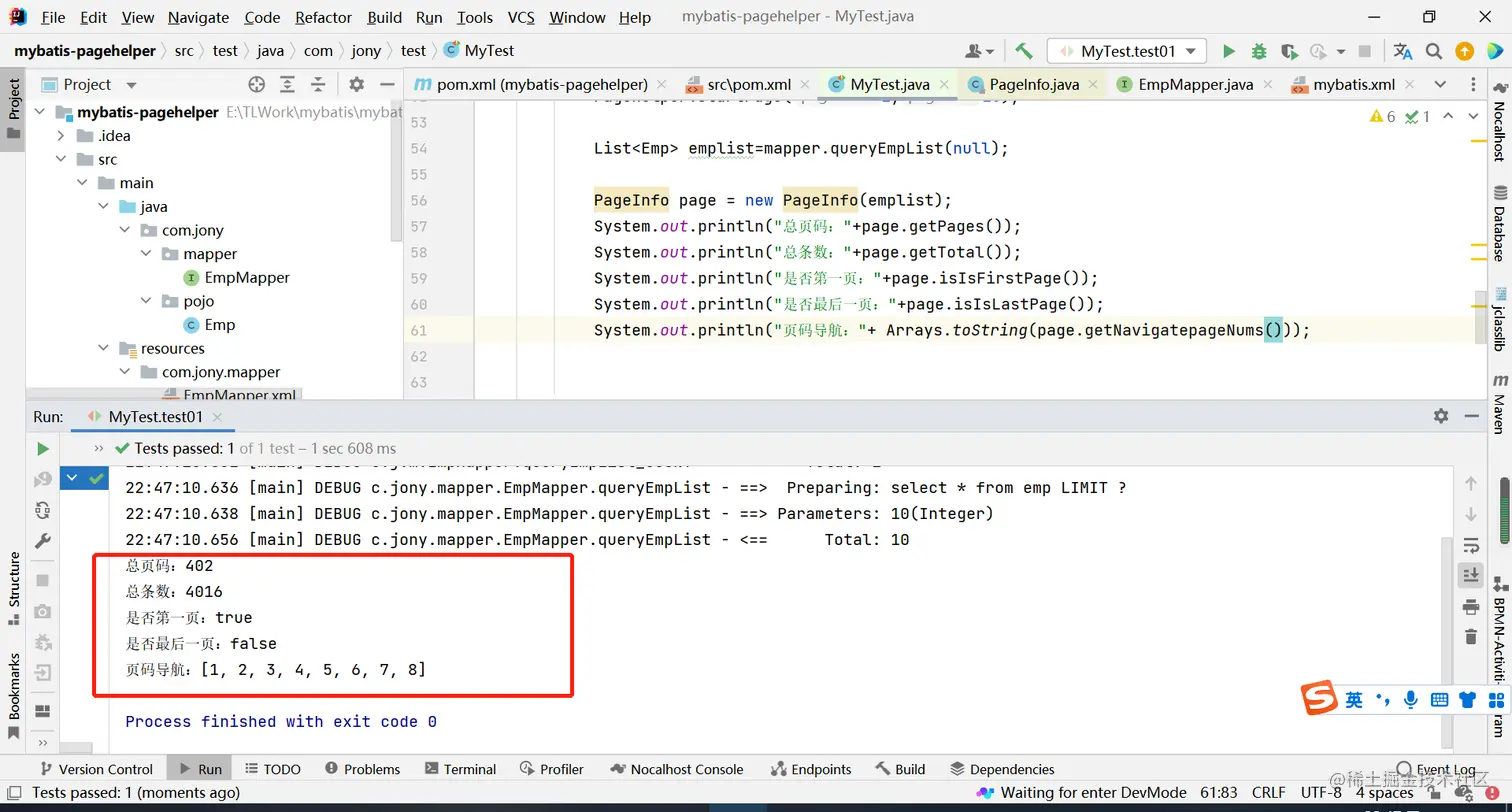Close the MyTest.java editor tab
This screenshot has width=1512, height=812.
click(x=946, y=85)
